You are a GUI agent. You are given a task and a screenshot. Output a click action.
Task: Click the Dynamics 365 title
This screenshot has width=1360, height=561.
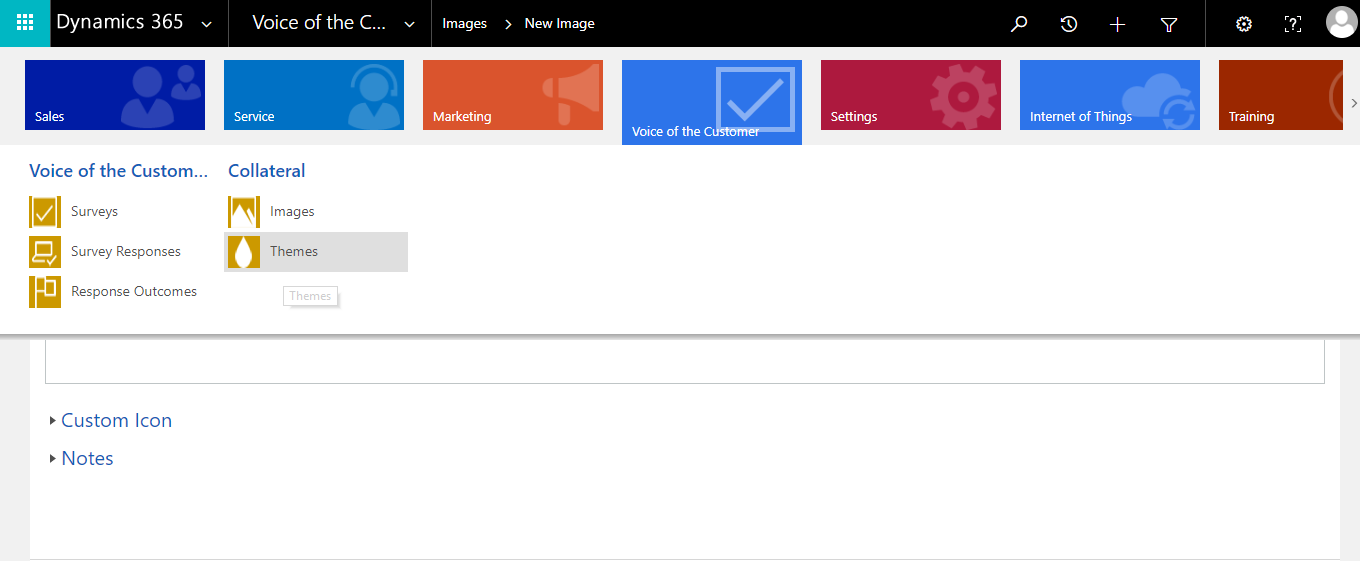pos(120,23)
